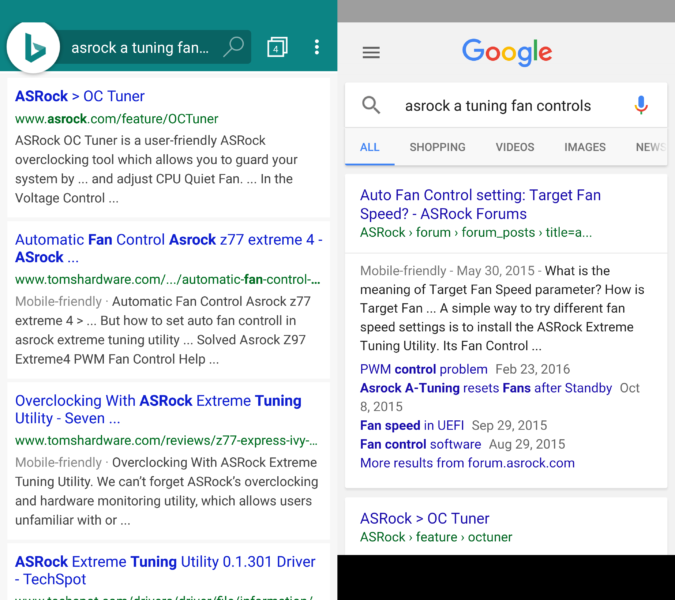The width and height of the screenshot is (675, 600).
Task: Open More results from forum.asrock.com
Action: click(468, 463)
